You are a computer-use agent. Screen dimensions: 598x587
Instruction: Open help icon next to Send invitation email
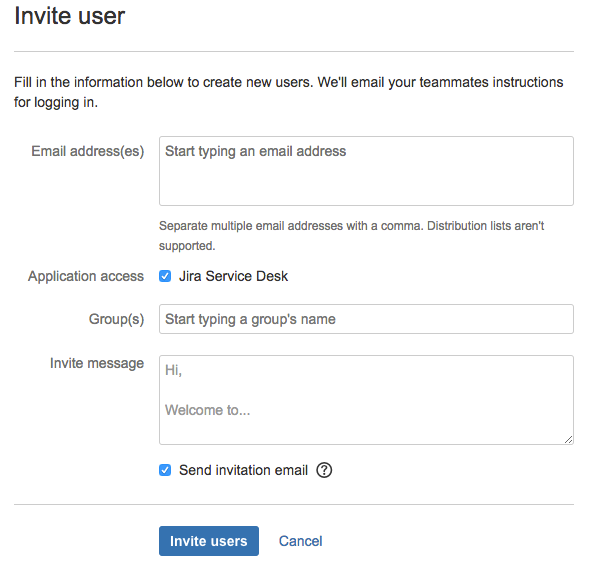click(324, 470)
